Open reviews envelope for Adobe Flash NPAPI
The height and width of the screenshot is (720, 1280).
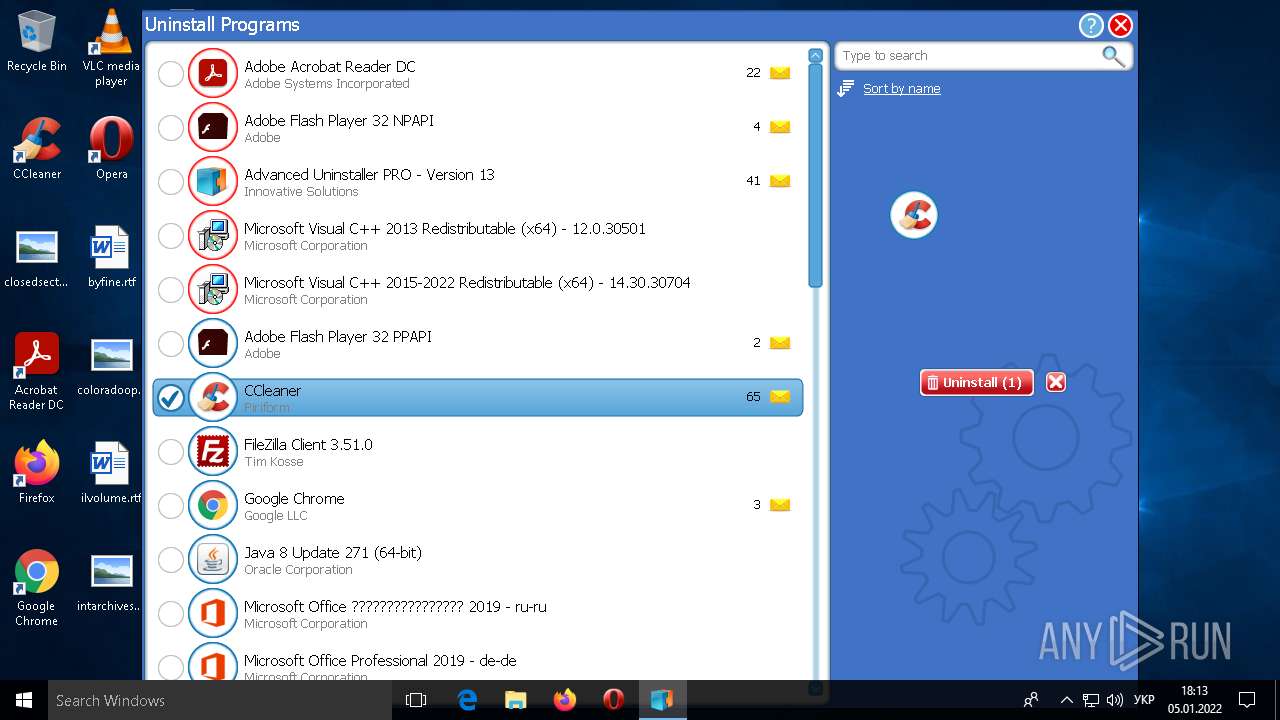point(780,127)
